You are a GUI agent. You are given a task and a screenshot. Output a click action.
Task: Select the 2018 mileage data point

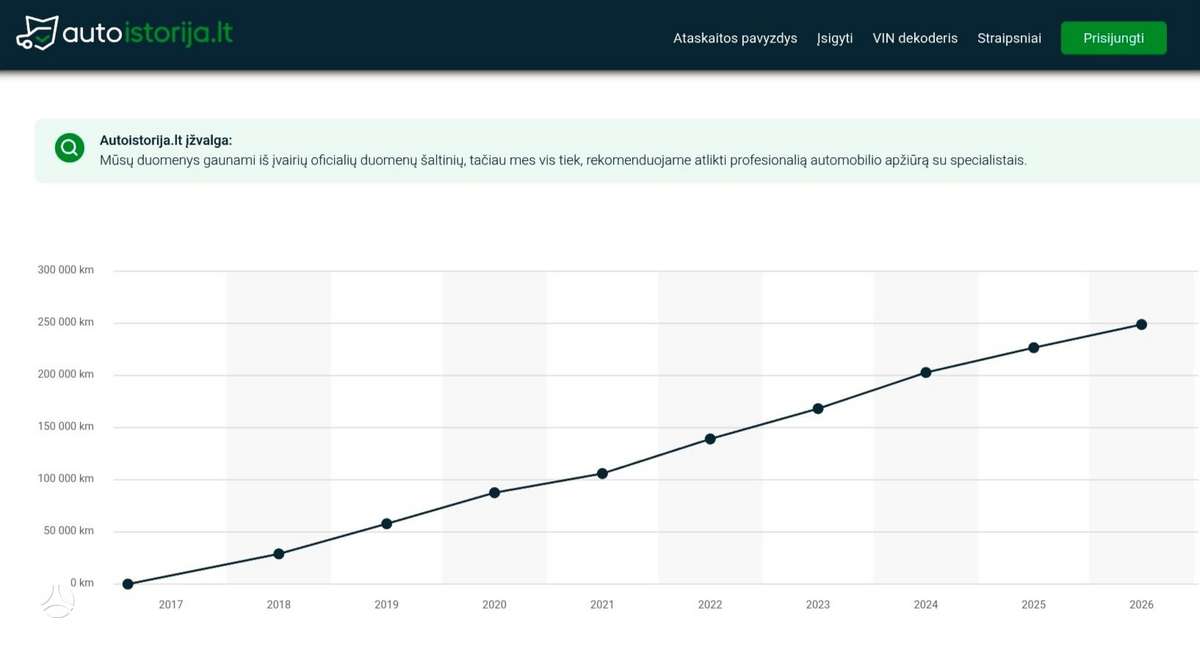(x=279, y=554)
